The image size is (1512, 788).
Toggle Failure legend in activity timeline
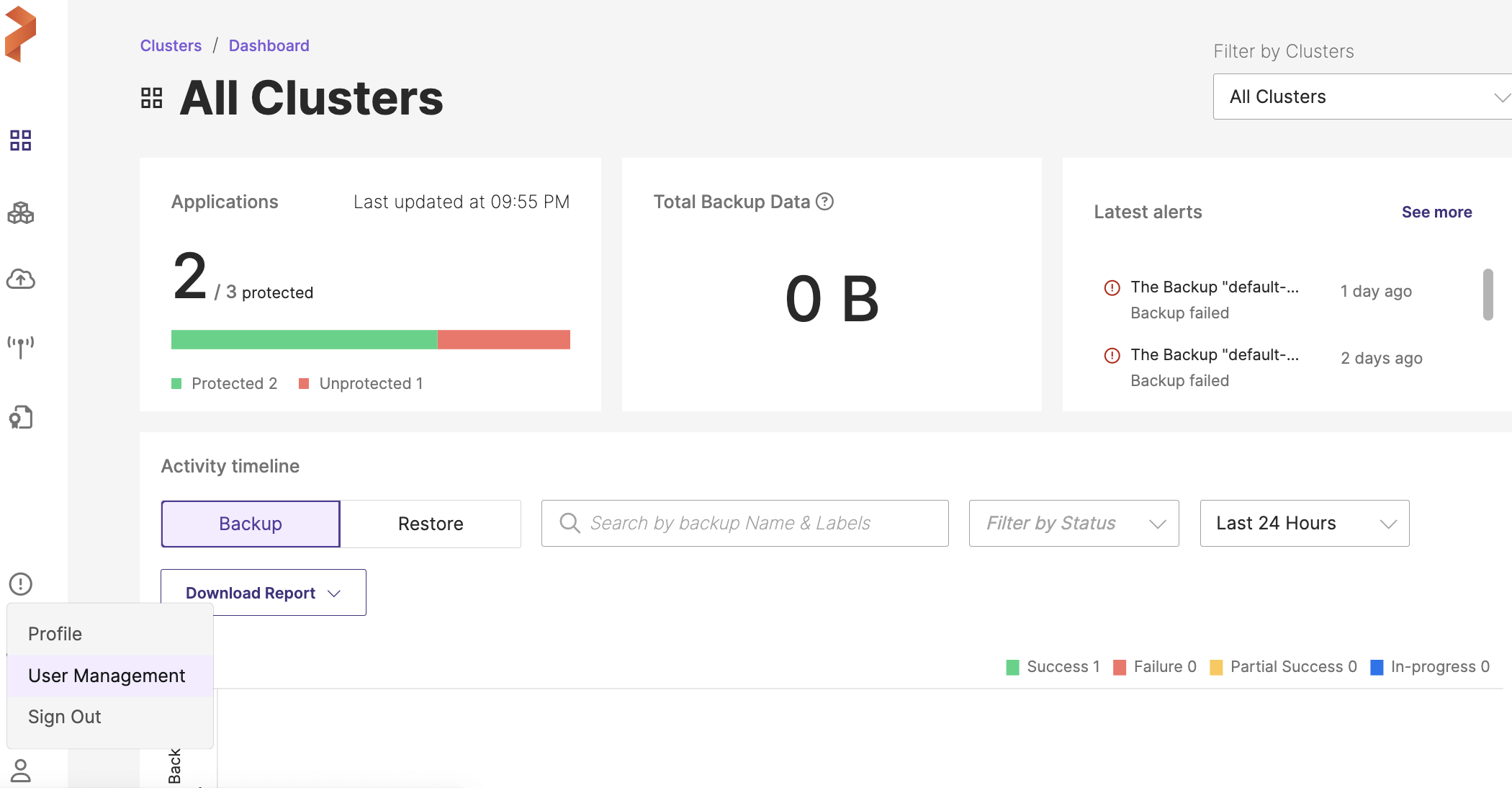[x=1155, y=667]
